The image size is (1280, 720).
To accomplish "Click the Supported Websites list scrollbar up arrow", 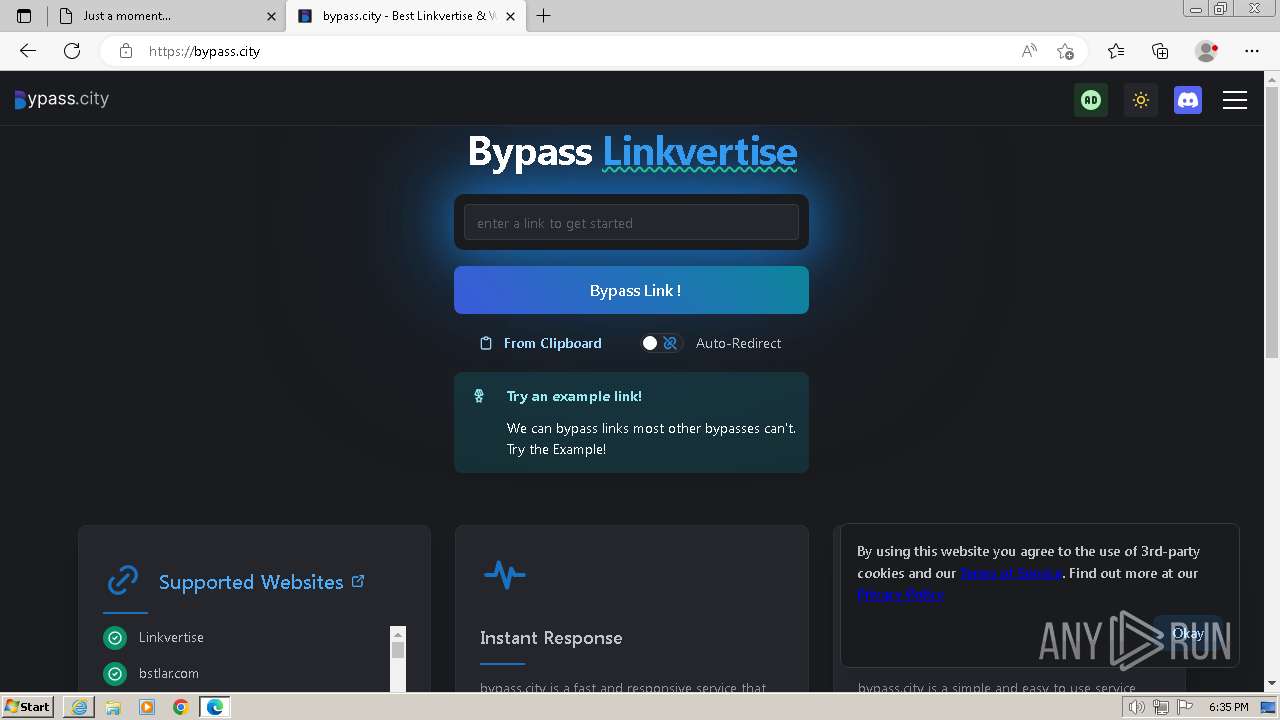I will click(x=398, y=634).
